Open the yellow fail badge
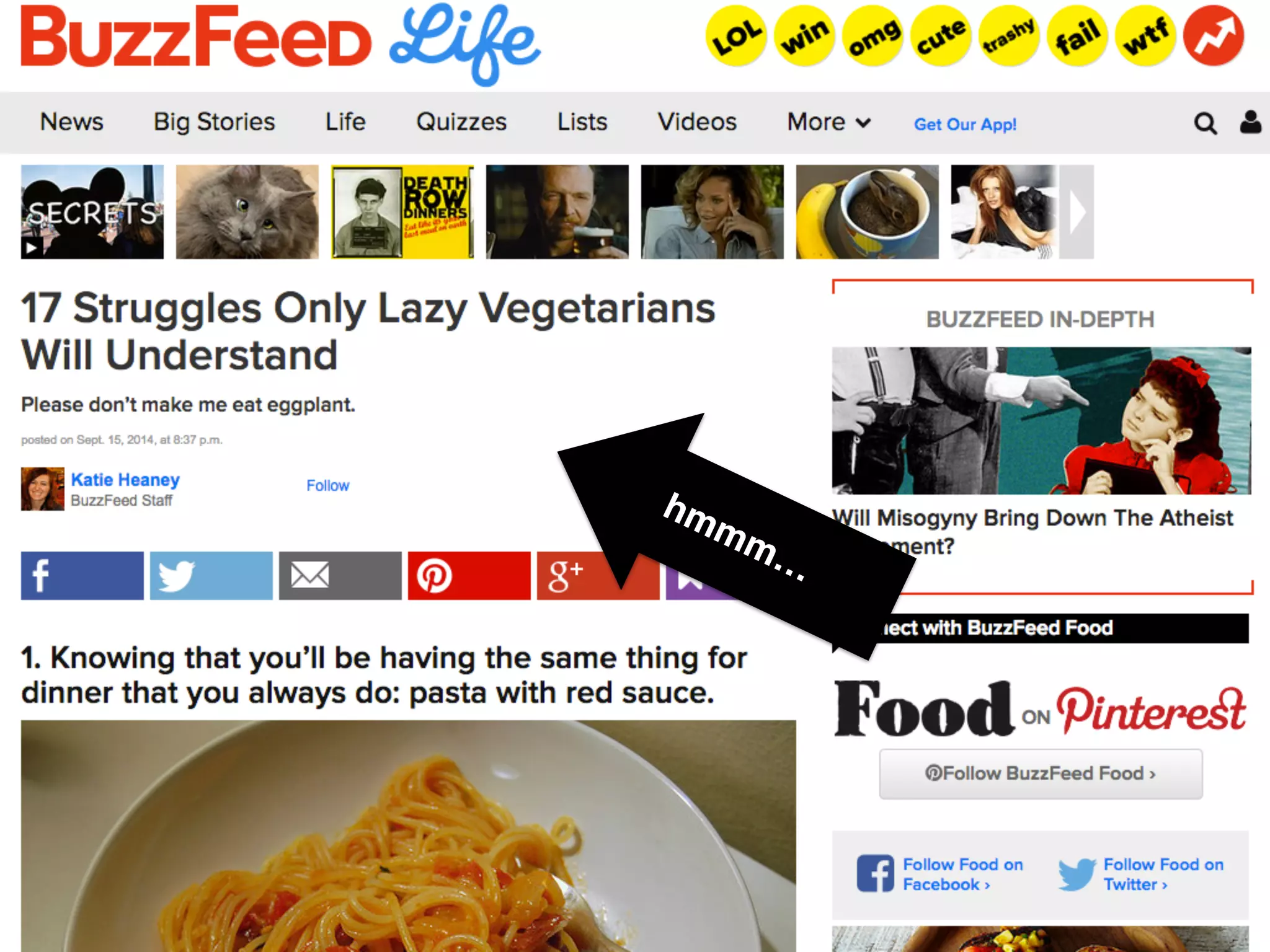This screenshot has height=952, width=1270. click(x=1077, y=36)
